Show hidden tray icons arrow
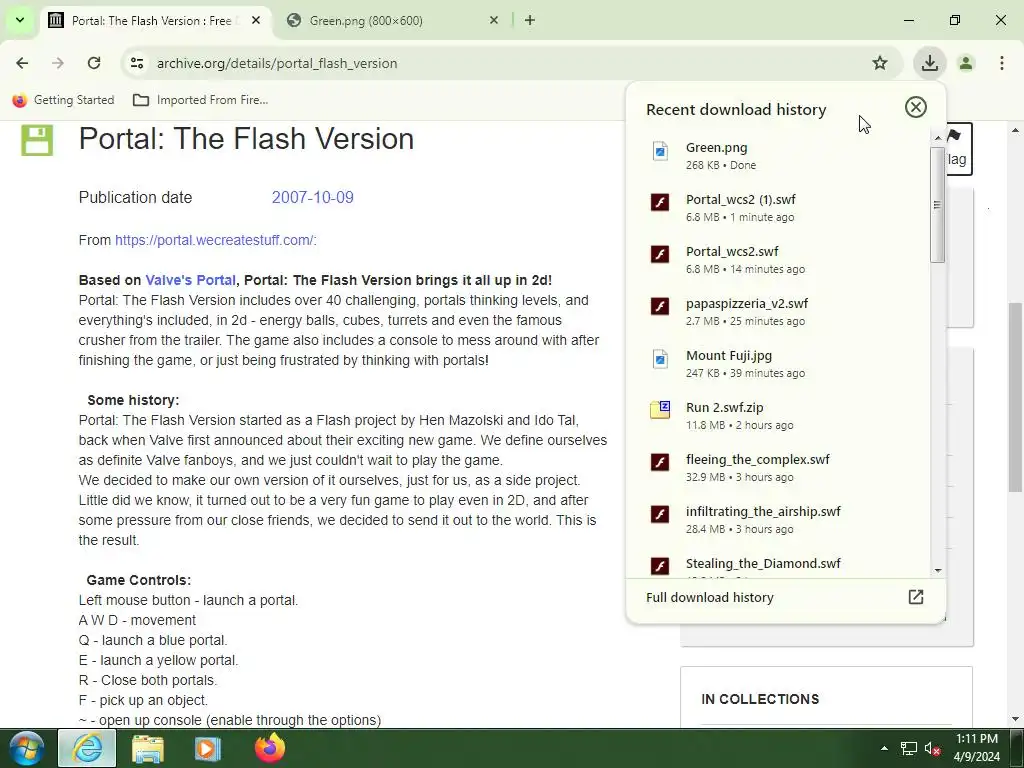 click(884, 748)
